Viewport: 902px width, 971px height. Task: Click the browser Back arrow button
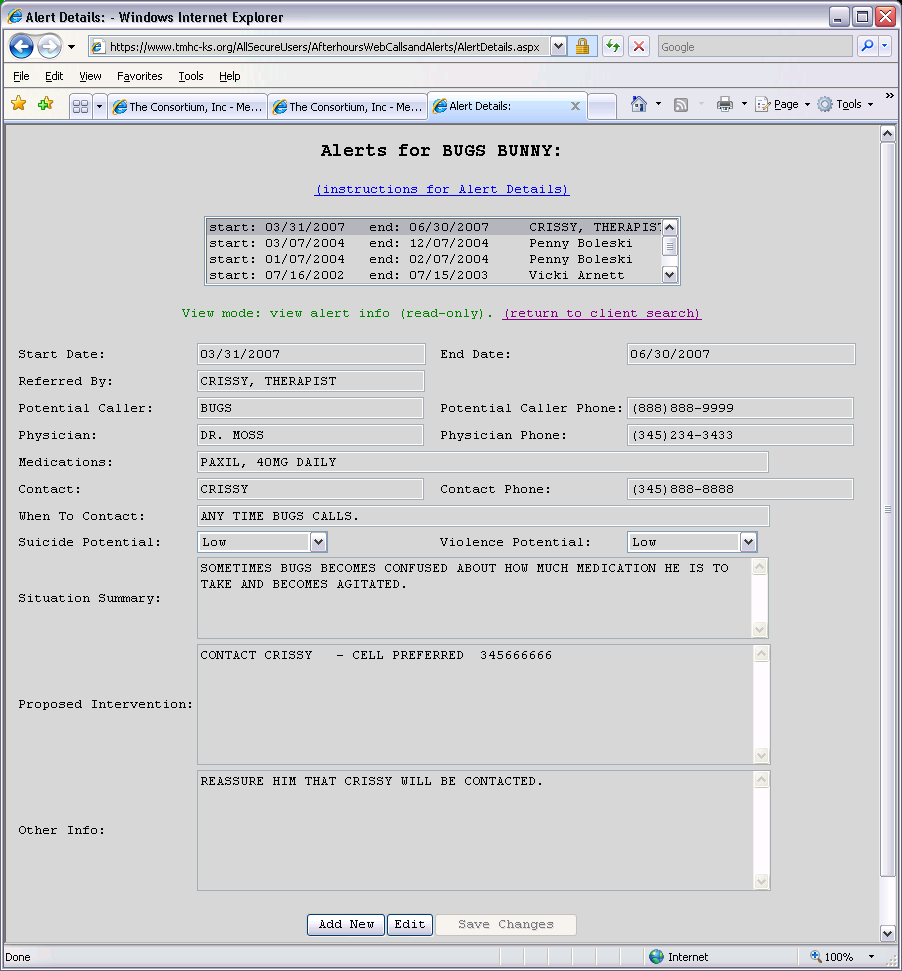click(22, 46)
